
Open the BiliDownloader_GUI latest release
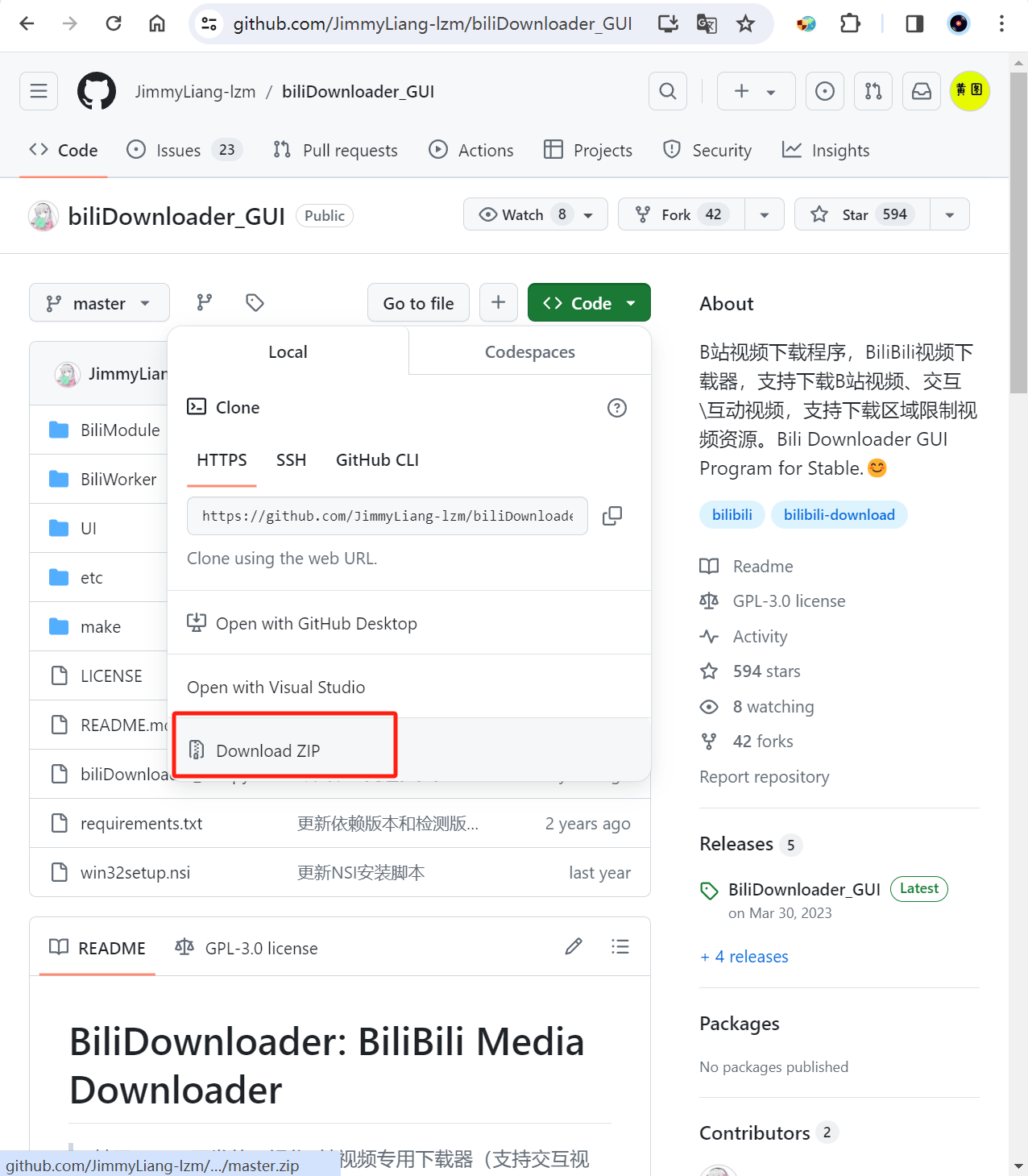804,889
